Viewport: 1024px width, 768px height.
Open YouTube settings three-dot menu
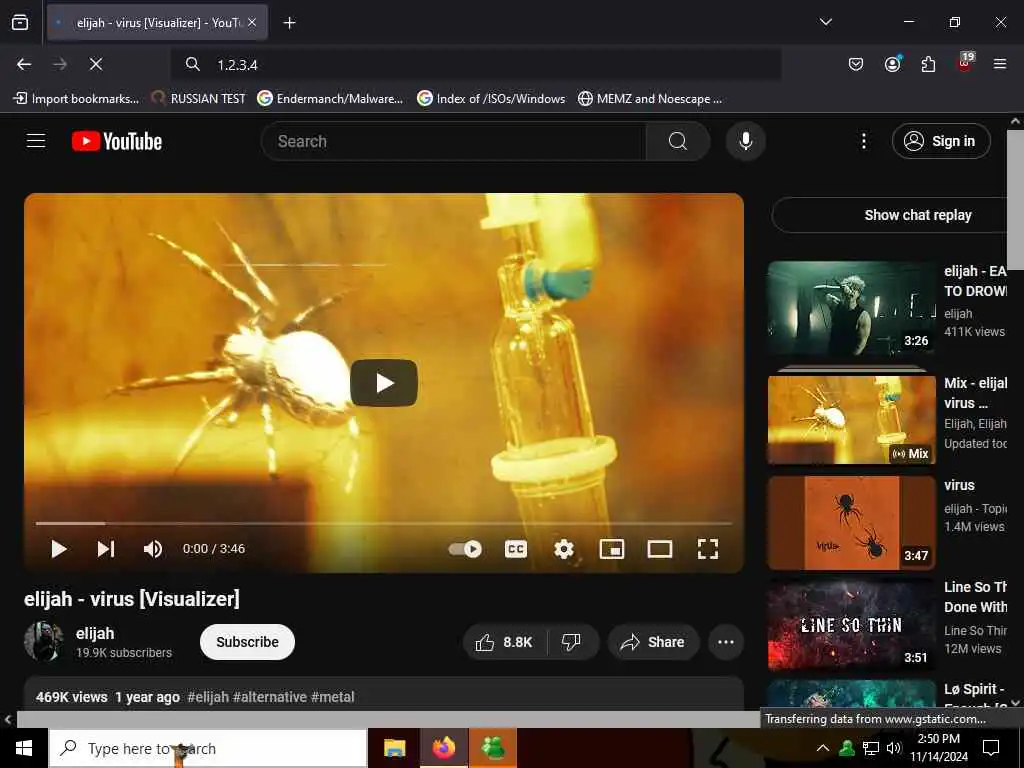[863, 141]
